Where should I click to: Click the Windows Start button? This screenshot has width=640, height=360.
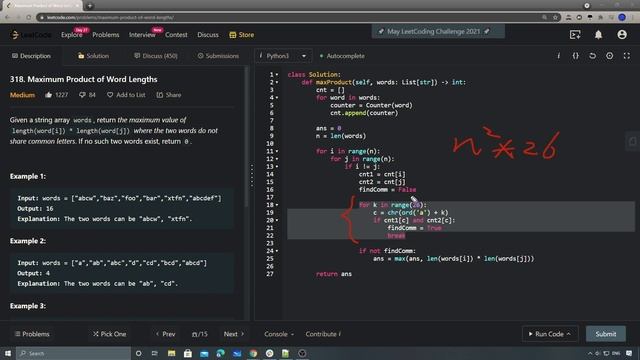[x=8, y=353]
